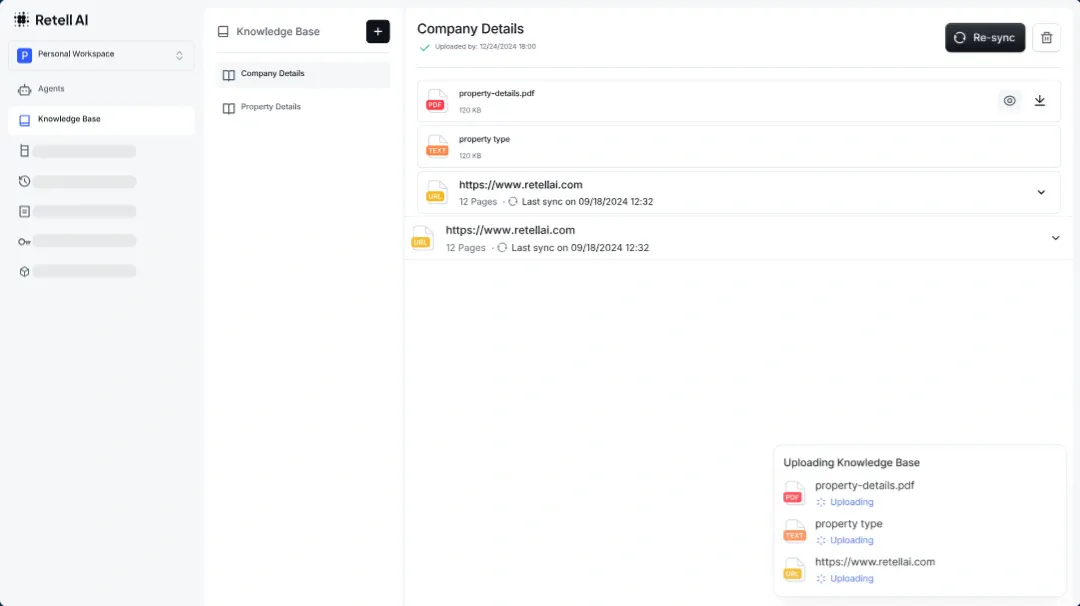The width and height of the screenshot is (1080, 606).
Task: Click the cube-shaped icon at sidebar bottom
Action: [24, 271]
